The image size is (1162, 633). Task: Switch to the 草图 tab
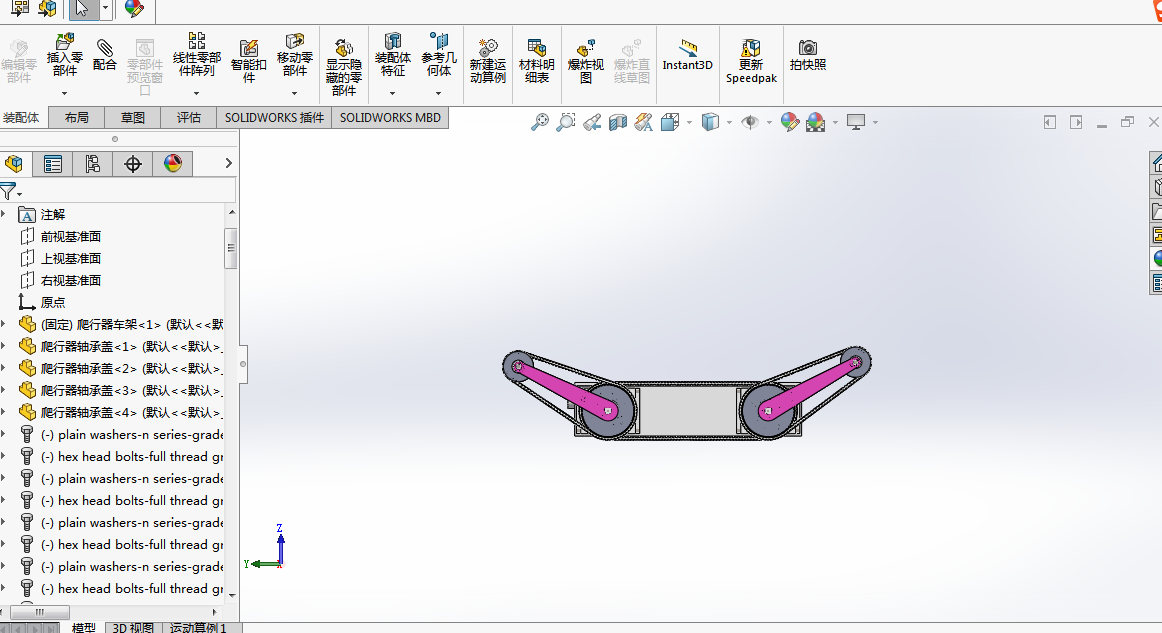click(x=133, y=117)
